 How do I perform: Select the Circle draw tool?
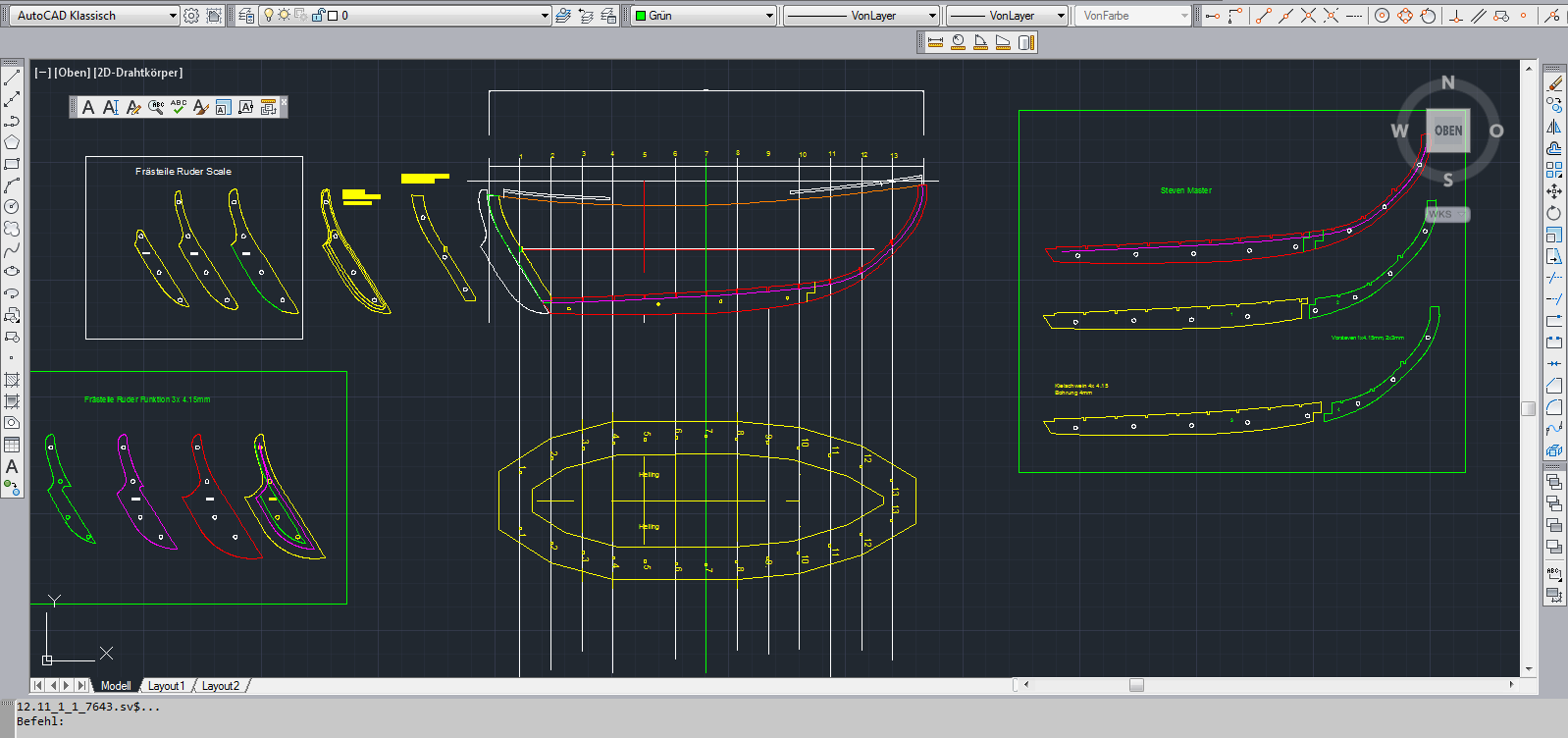coord(12,207)
